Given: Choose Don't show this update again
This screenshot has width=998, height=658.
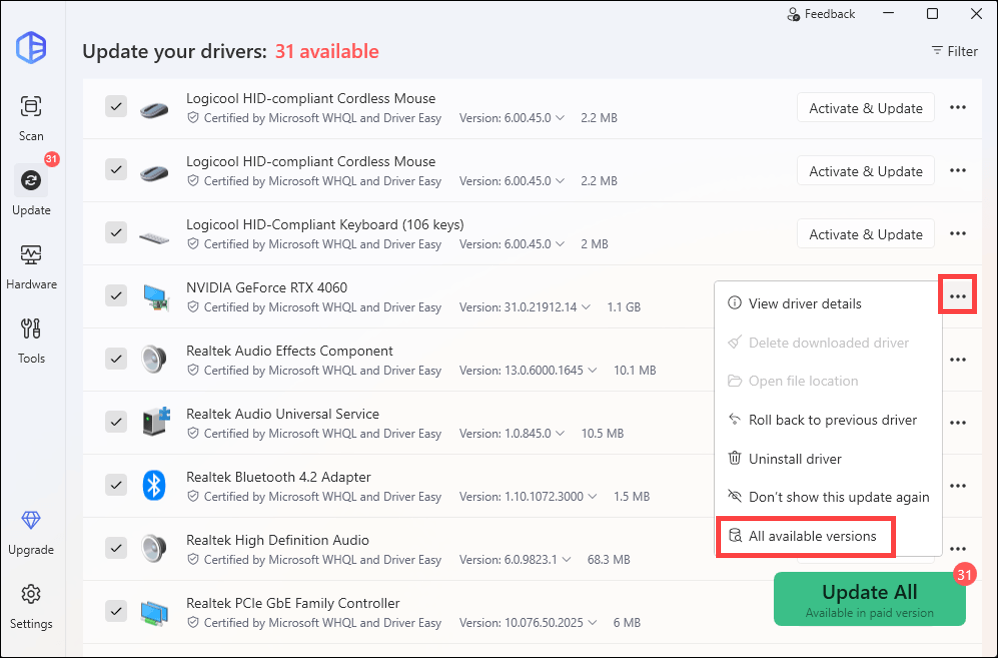Looking at the screenshot, I should tap(828, 497).
